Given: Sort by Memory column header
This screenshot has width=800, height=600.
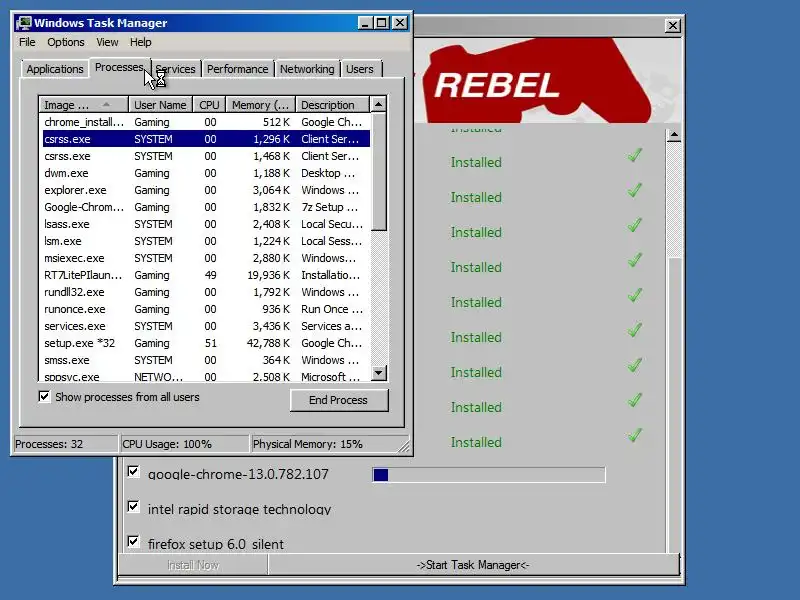Looking at the screenshot, I should click(x=260, y=105).
